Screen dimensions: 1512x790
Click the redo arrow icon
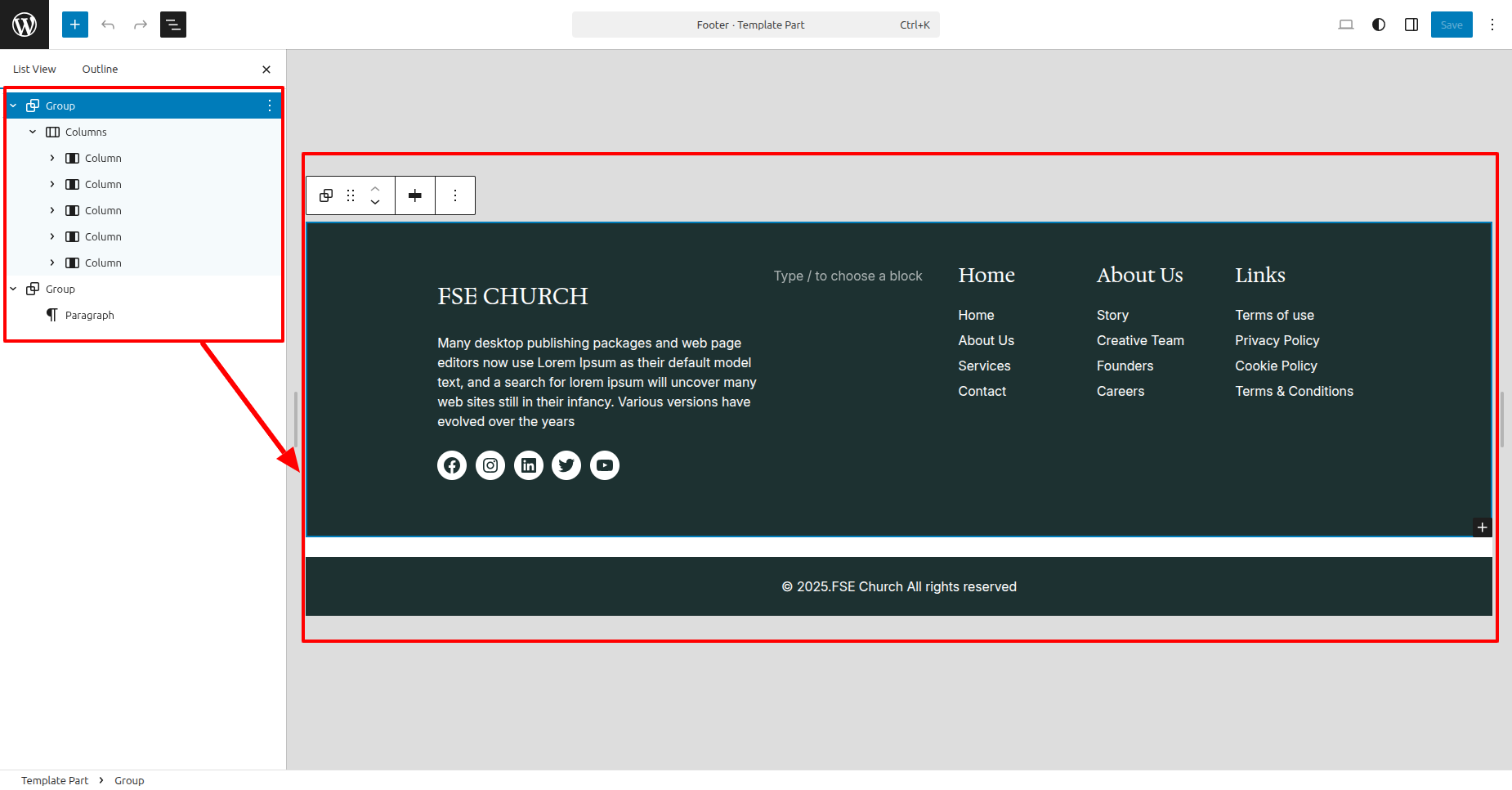coord(141,25)
